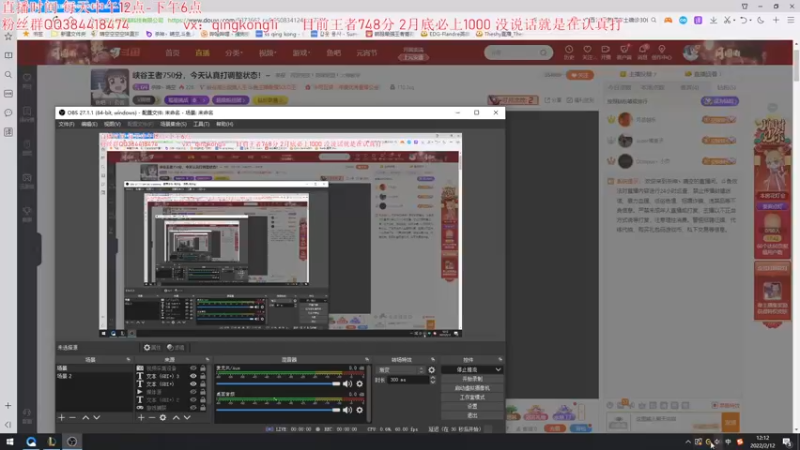
Task: Adjust transition duration stepper arrows
Action: pyautogui.click(x=433, y=380)
